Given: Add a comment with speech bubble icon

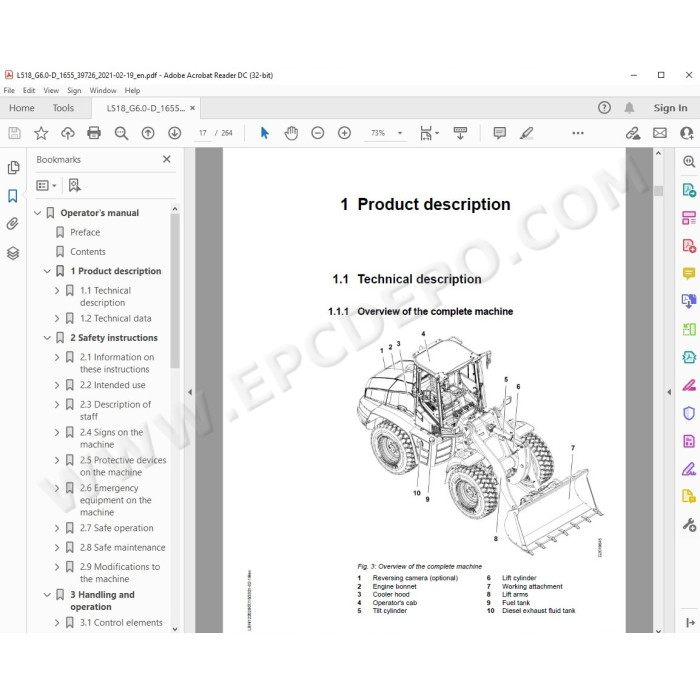Looking at the screenshot, I should (x=500, y=133).
